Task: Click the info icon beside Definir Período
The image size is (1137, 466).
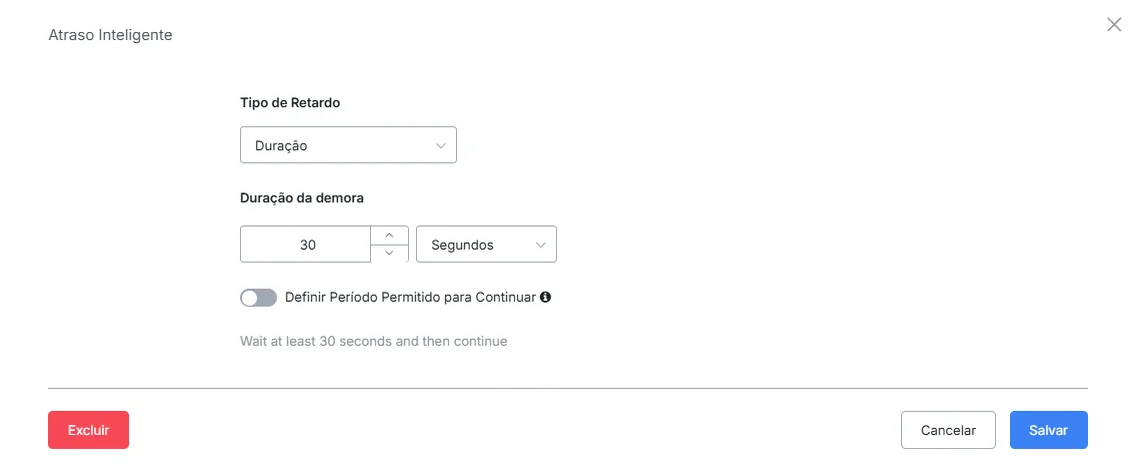Action: click(x=546, y=296)
